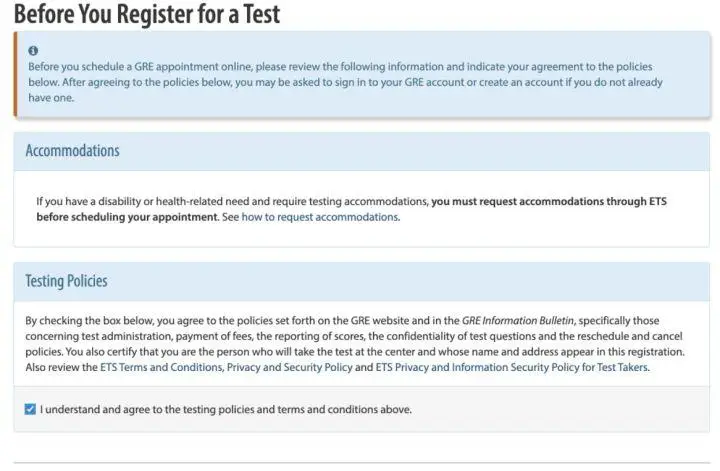The height and width of the screenshot is (471, 720).
Task: Open the ETS Terms and Conditions link
Action: click(x=161, y=367)
